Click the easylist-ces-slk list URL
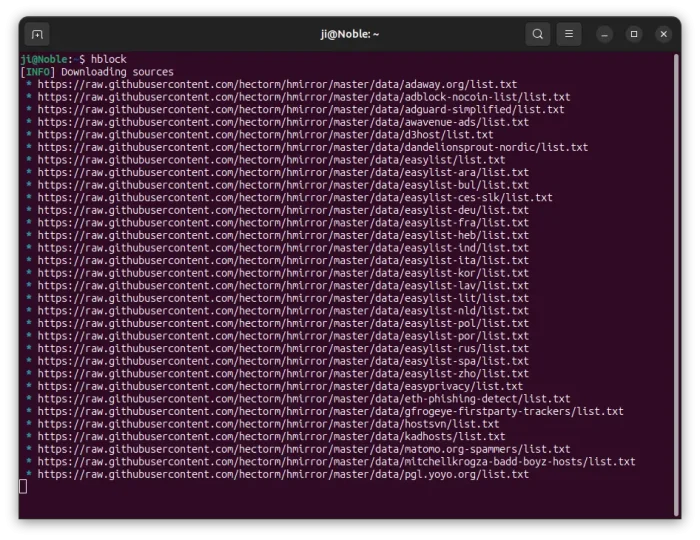 point(295,197)
